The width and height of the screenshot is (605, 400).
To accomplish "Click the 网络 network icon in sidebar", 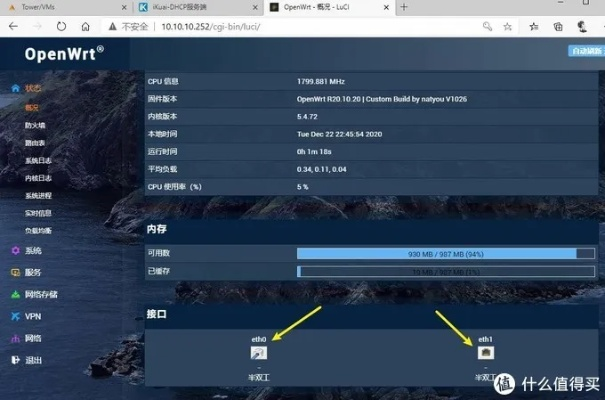I will pos(15,339).
